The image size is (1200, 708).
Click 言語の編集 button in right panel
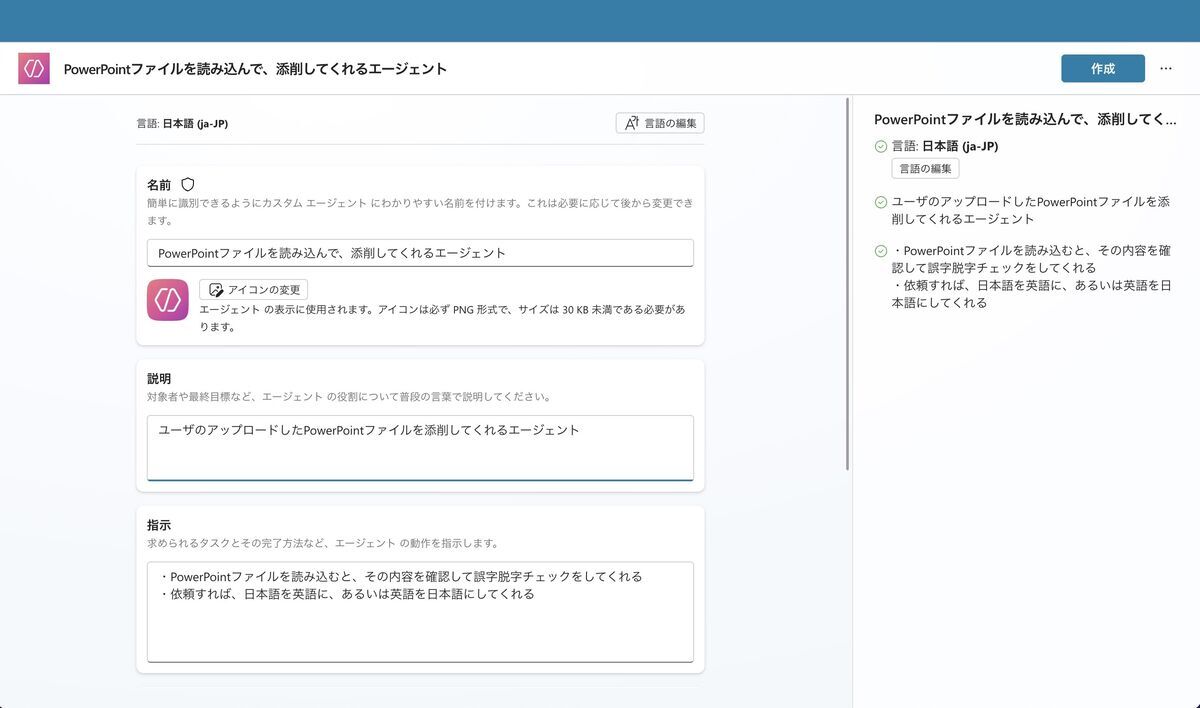[925, 169]
